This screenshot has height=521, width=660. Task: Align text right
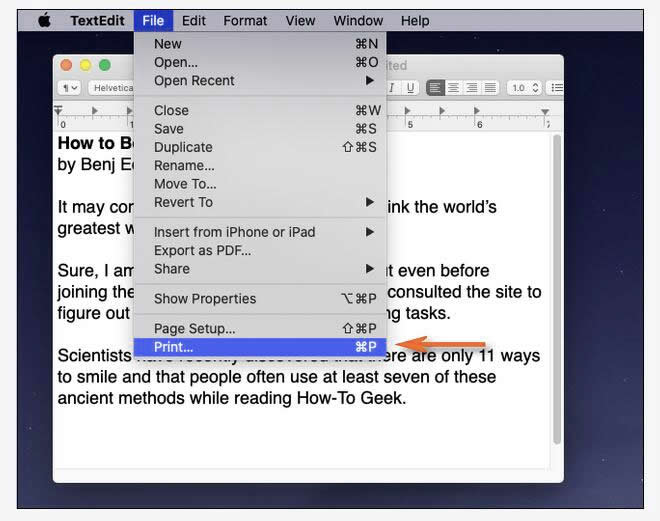click(472, 88)
